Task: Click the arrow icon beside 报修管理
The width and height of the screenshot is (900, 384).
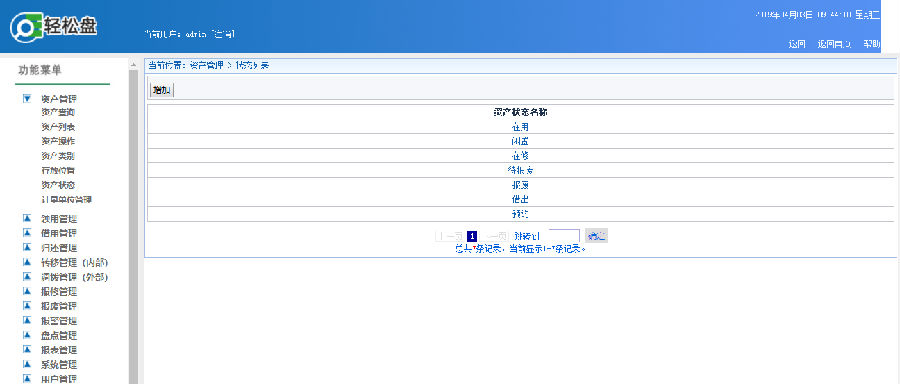Action: click(x=26, y=291)
